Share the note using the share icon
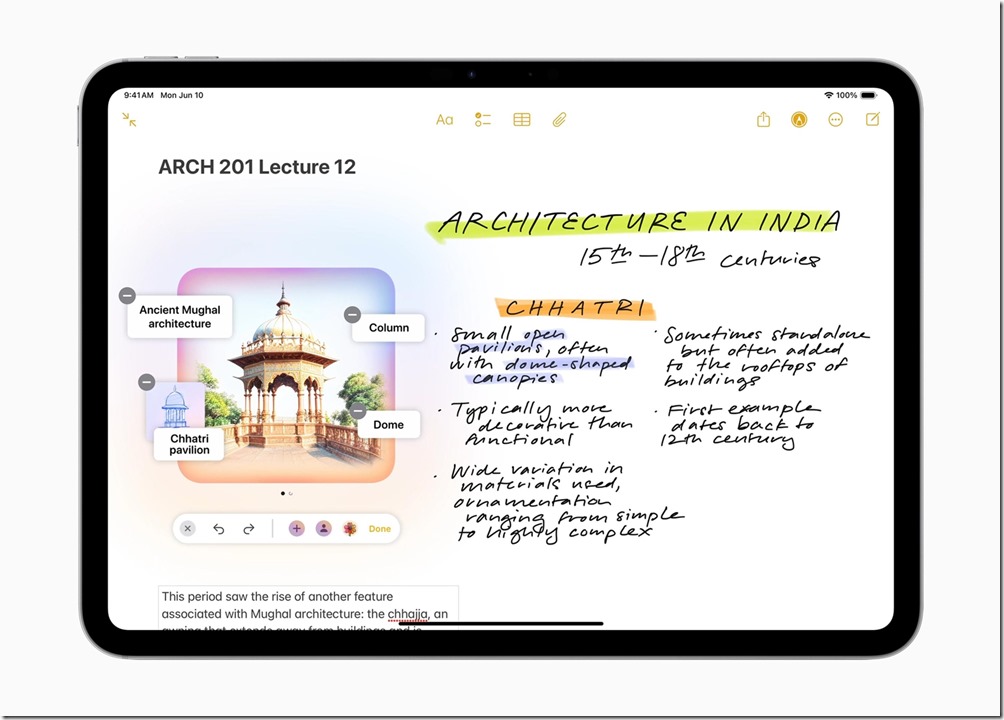The image size is (1004, 720). [763, 120]
